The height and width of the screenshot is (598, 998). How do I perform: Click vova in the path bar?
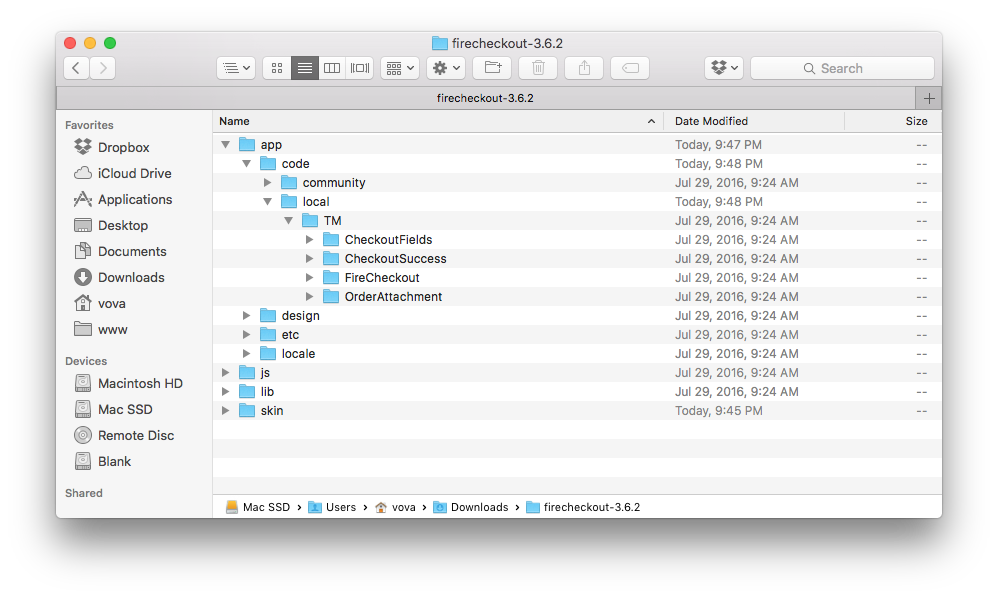pyautogui.click(x=395, y=507)
